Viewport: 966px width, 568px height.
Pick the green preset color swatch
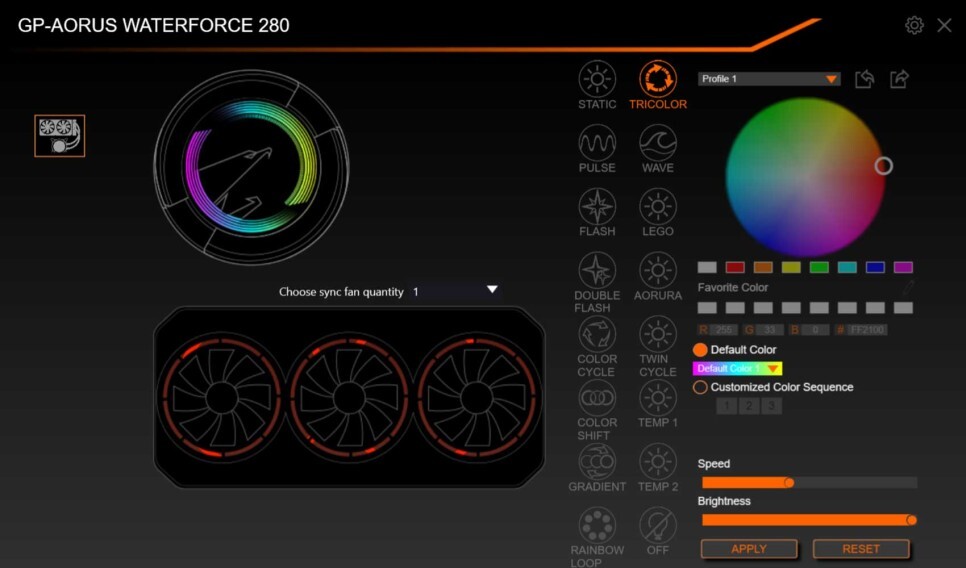819,267
